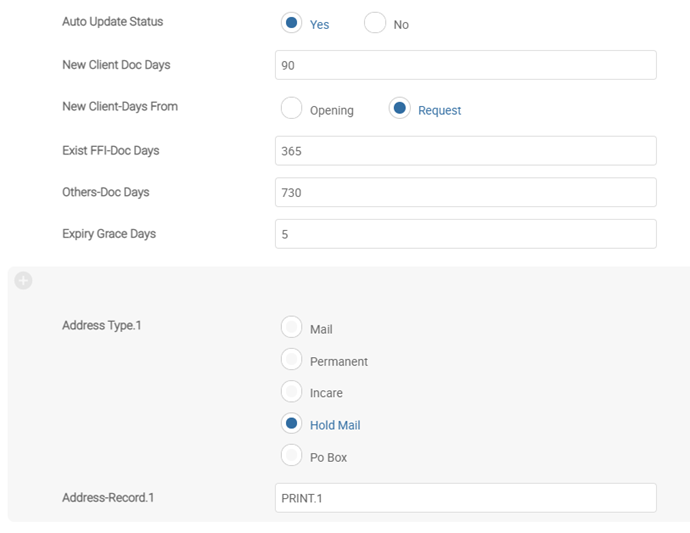Choose Po Box address type

(x=292, y=456)
